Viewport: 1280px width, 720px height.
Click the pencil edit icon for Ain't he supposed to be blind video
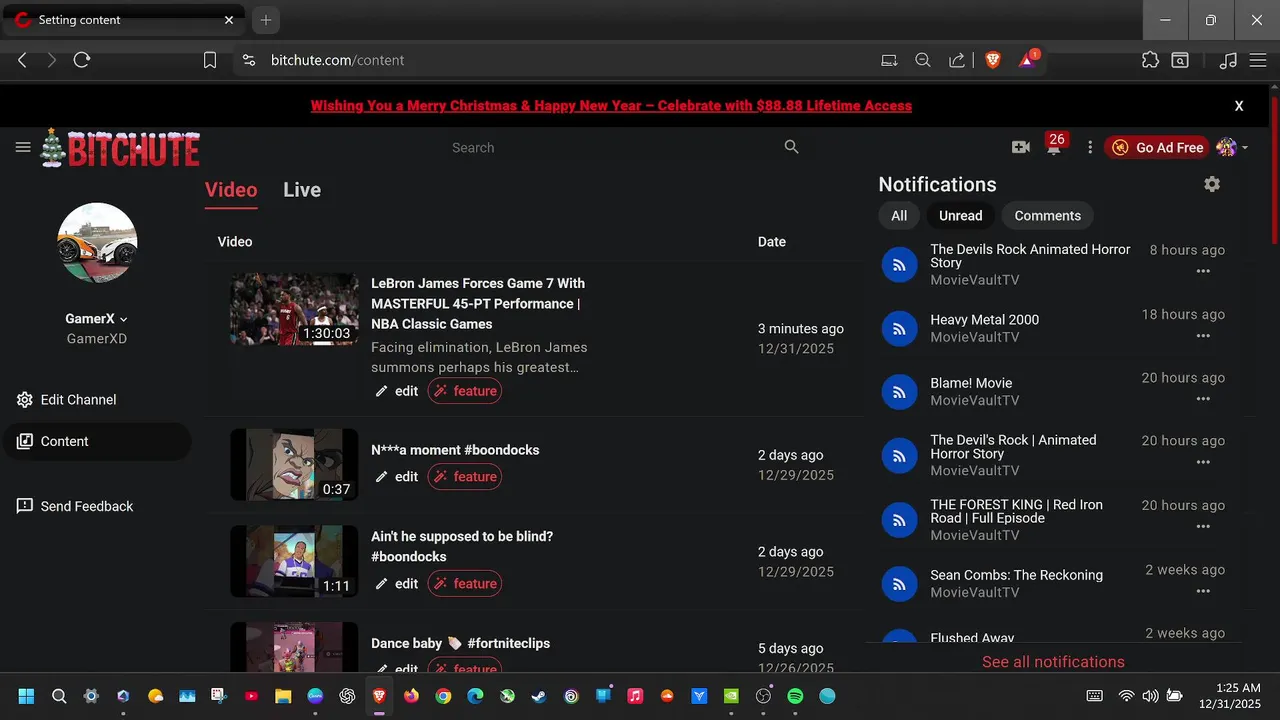[381, 584]
